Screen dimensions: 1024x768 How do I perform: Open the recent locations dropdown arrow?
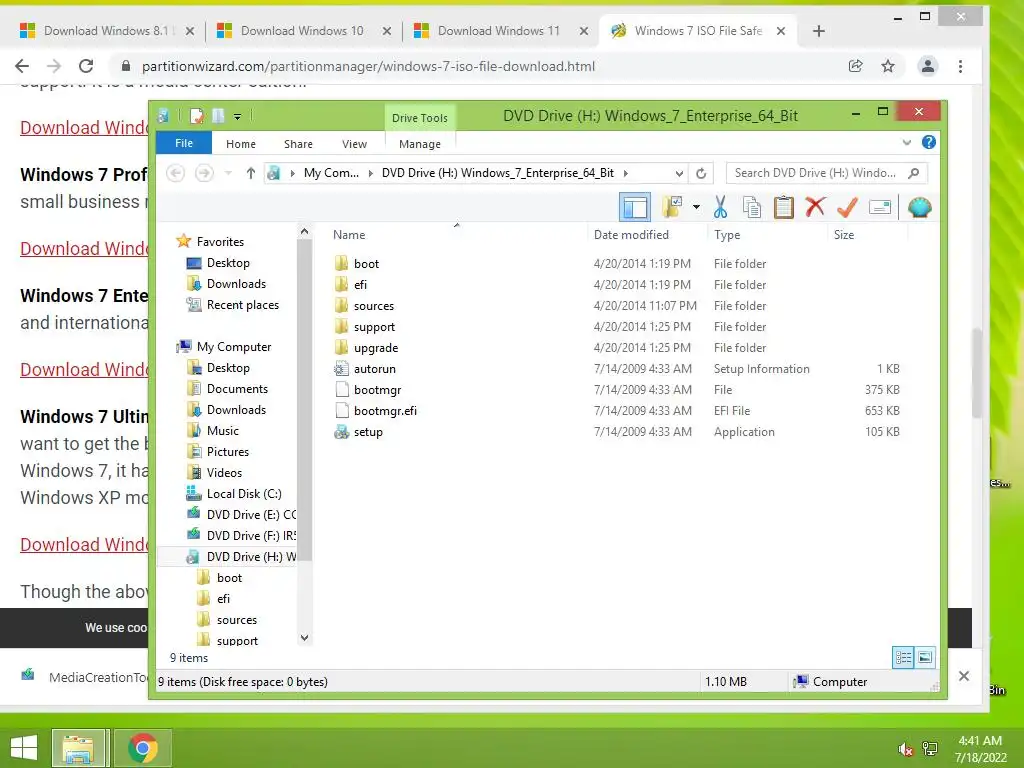click(x=228, y=173)
